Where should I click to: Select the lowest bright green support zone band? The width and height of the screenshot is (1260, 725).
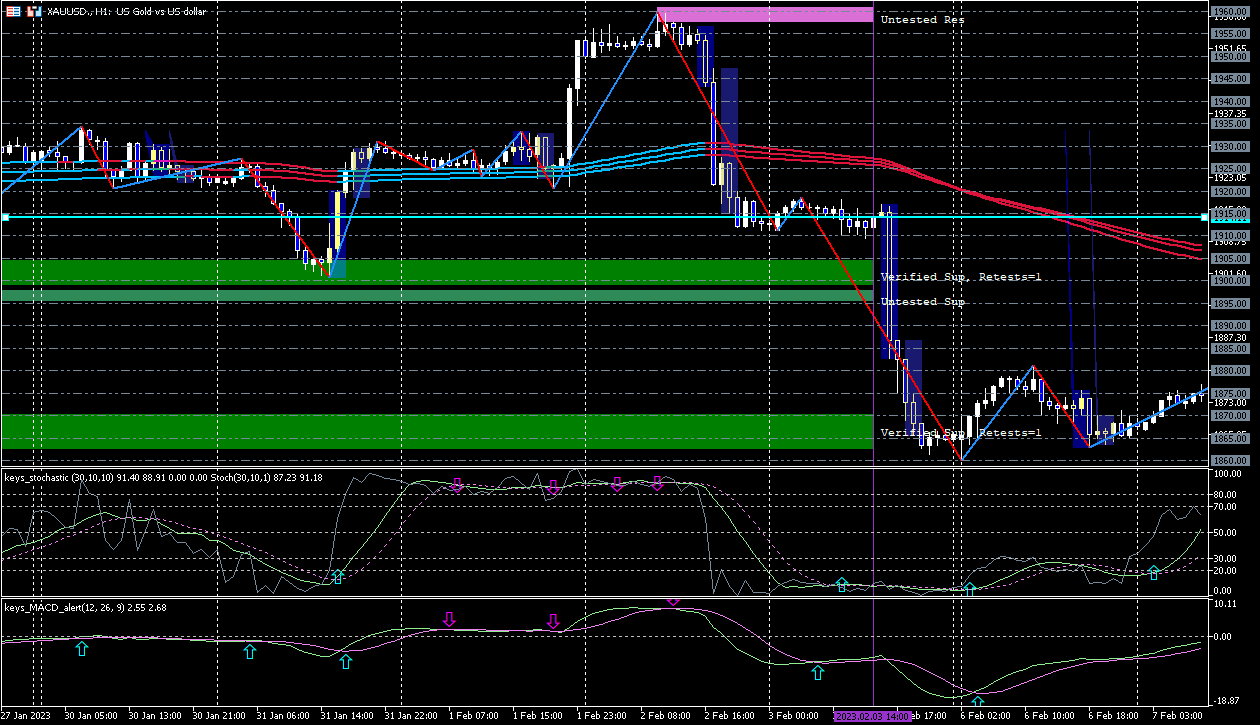(437, 431)
